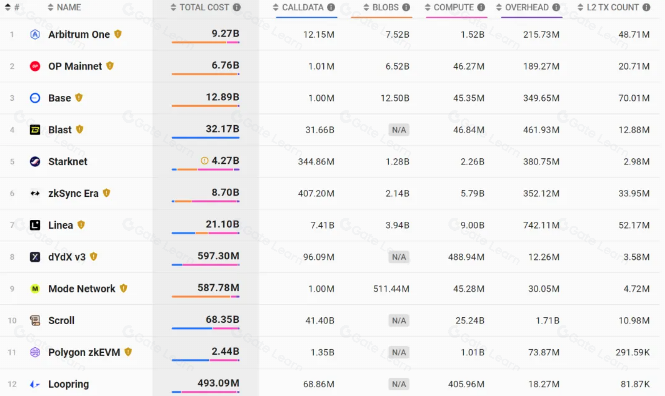Click the Polygon zkEVM purple logo
The width and height of the screenshot is (665, 396).
(35, 352)
